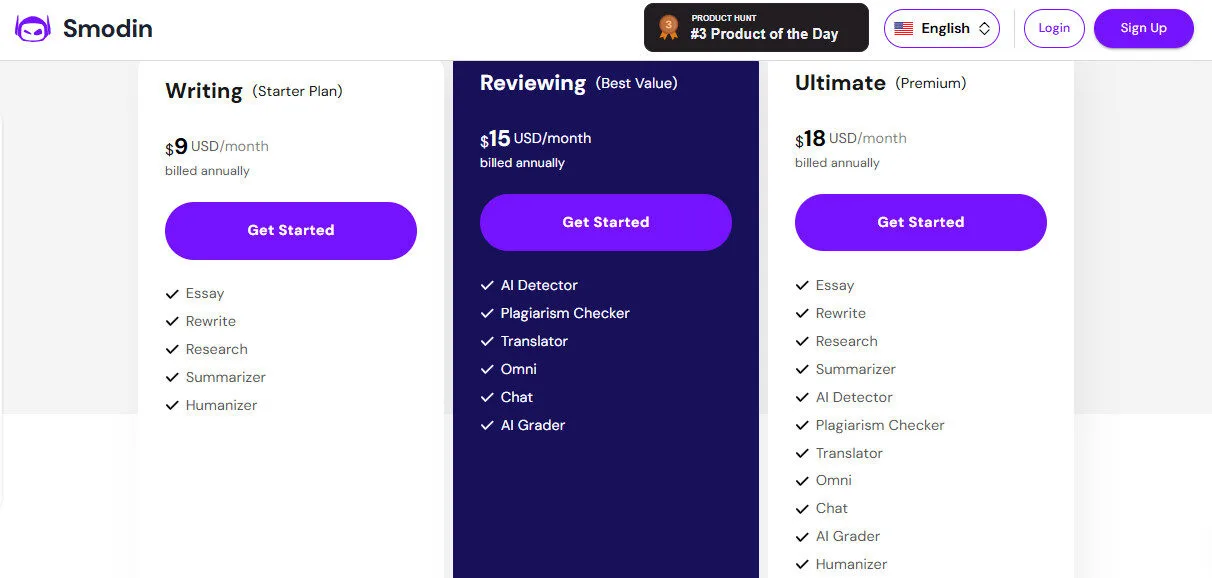Click Get Started on the Ultimate plan
This screenshot has width=1212, height=578.
tap(920, 222)
